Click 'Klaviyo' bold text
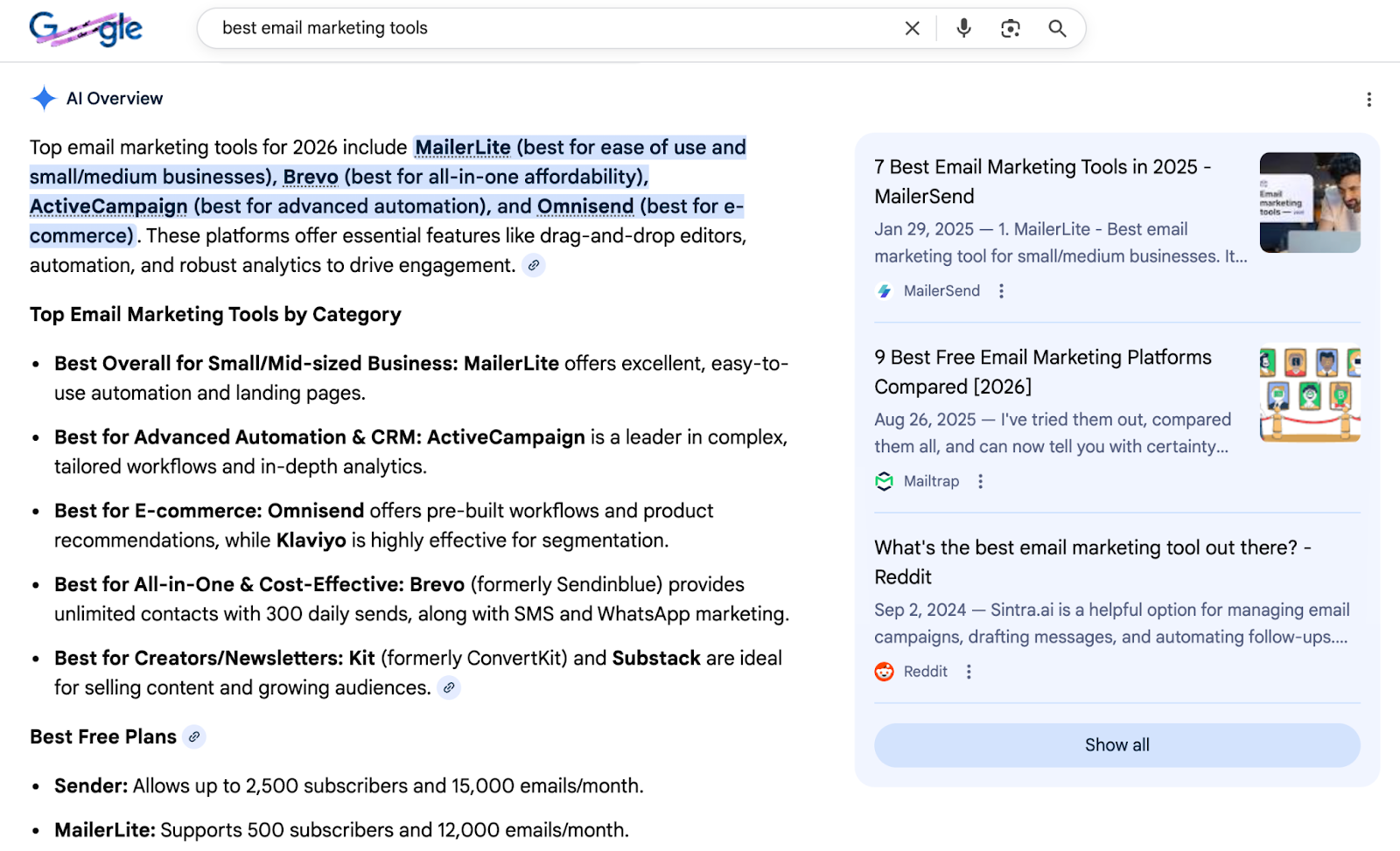The image size is (1400, 851). 311,541
